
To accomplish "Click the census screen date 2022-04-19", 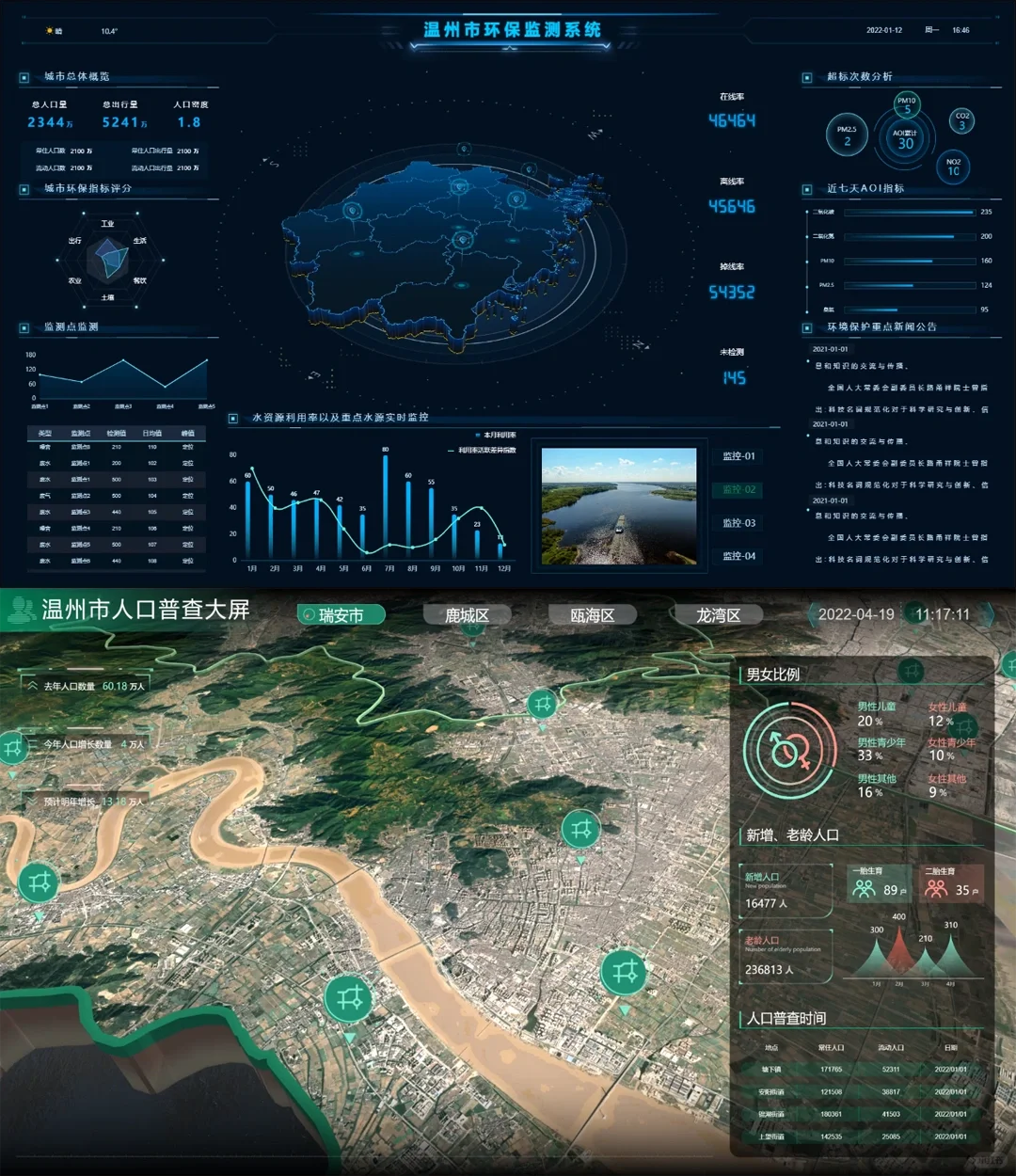I will click(856, 614).
